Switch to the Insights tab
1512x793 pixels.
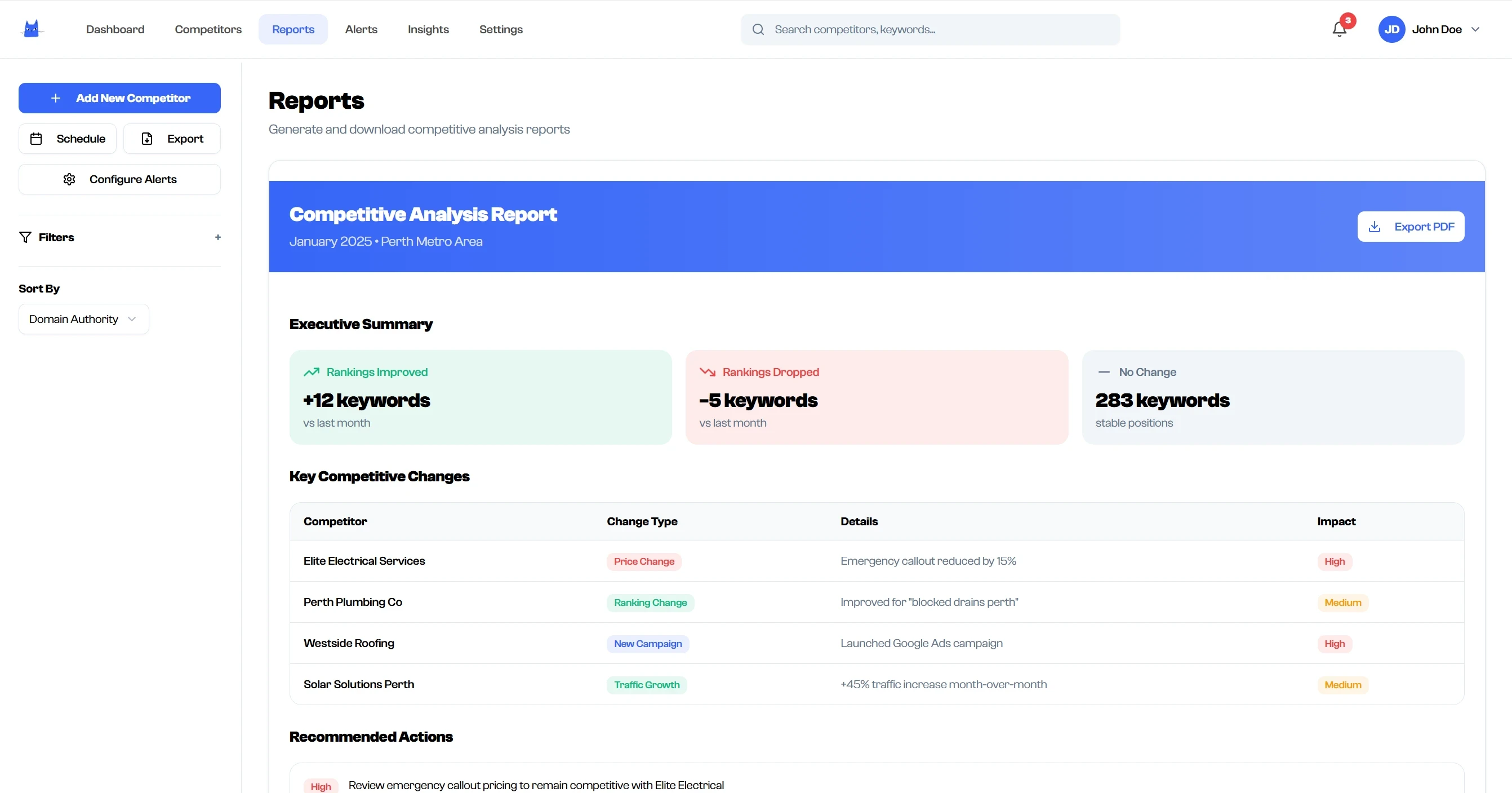[428, 29]
